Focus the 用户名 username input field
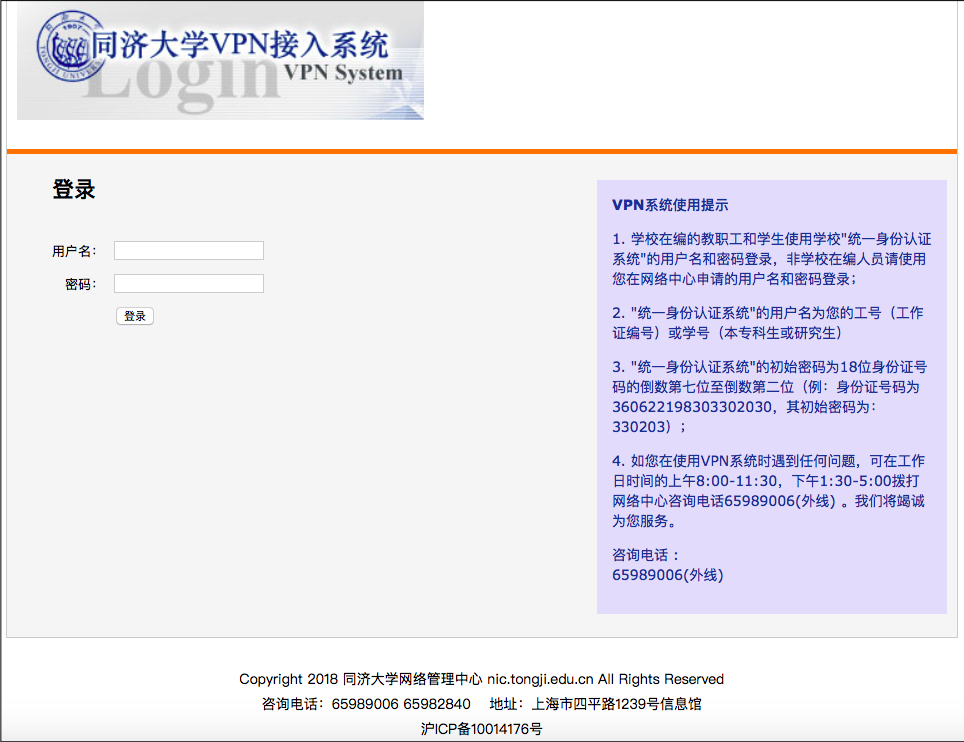This screenshot has height=742, width=964. click(x=188, y=250)
